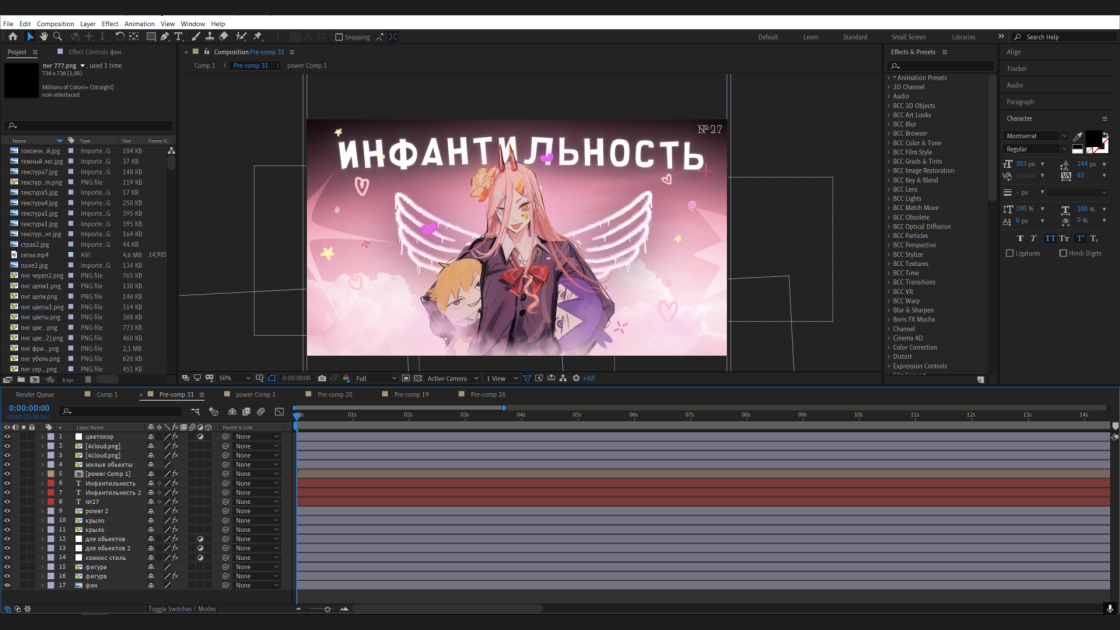Select the Rotation tool
The image size is (1120, 630).
119,36
